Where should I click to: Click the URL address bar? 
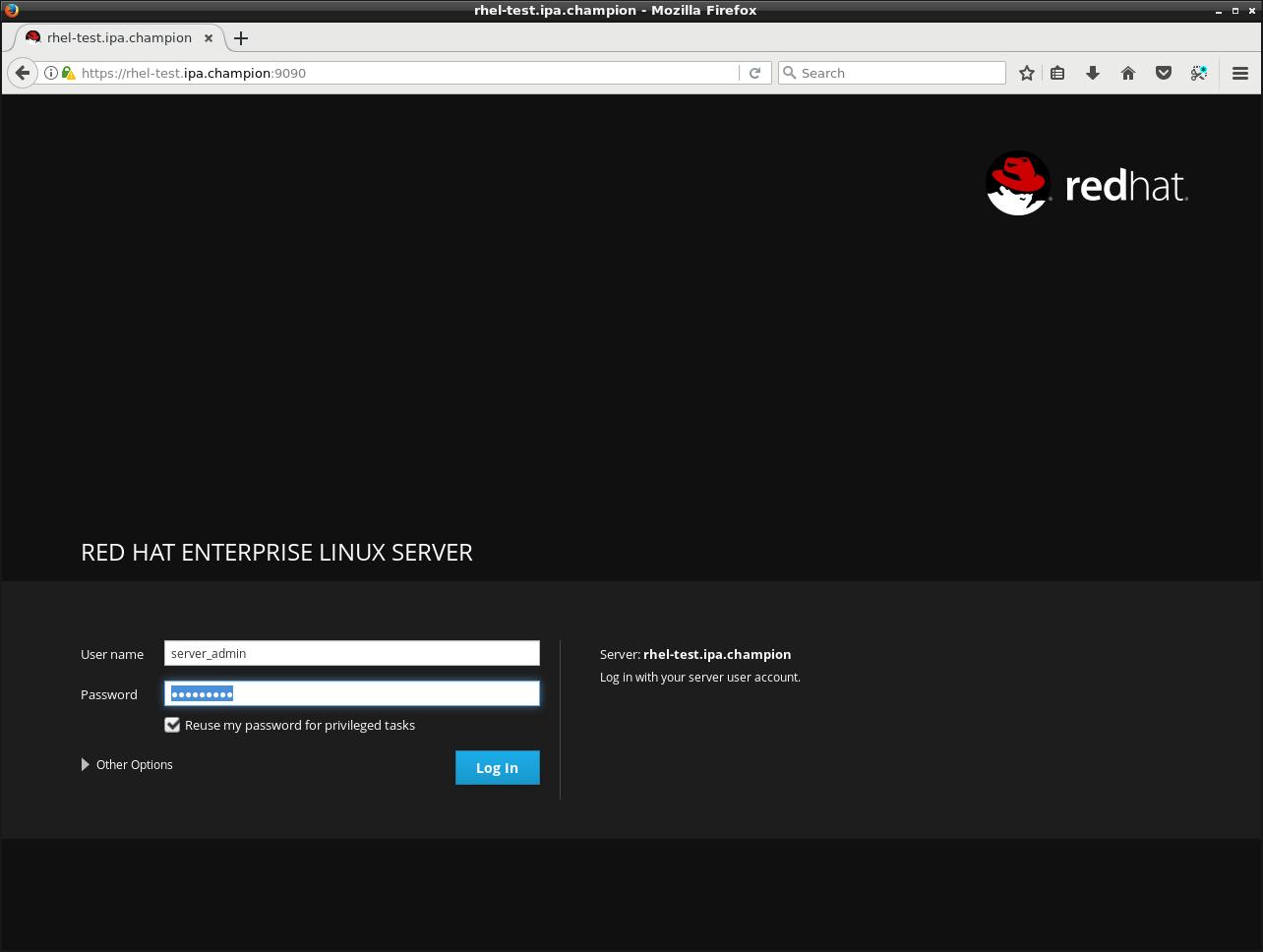point(407,73)
